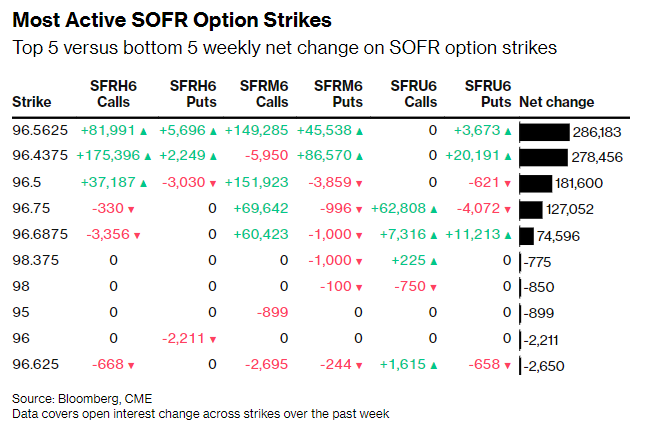
Task: Click the black bar for 127,052 net change
Action: click(531, 209)
